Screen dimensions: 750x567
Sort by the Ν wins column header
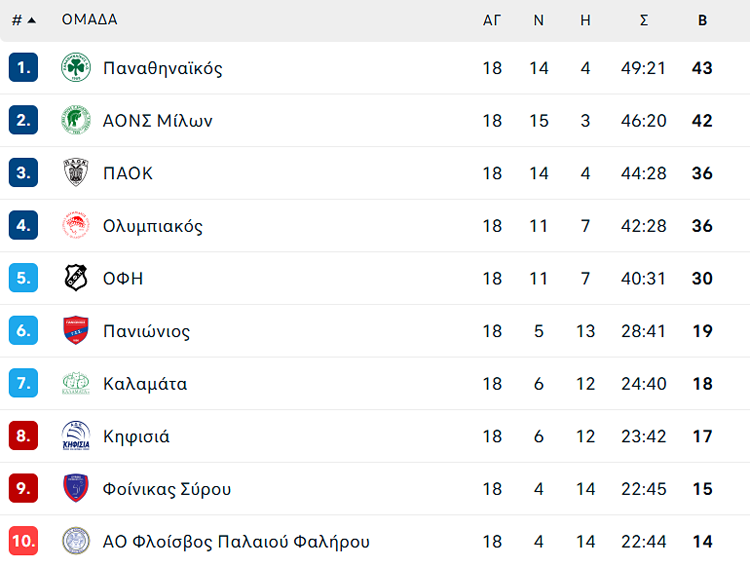tap(538, 20)
